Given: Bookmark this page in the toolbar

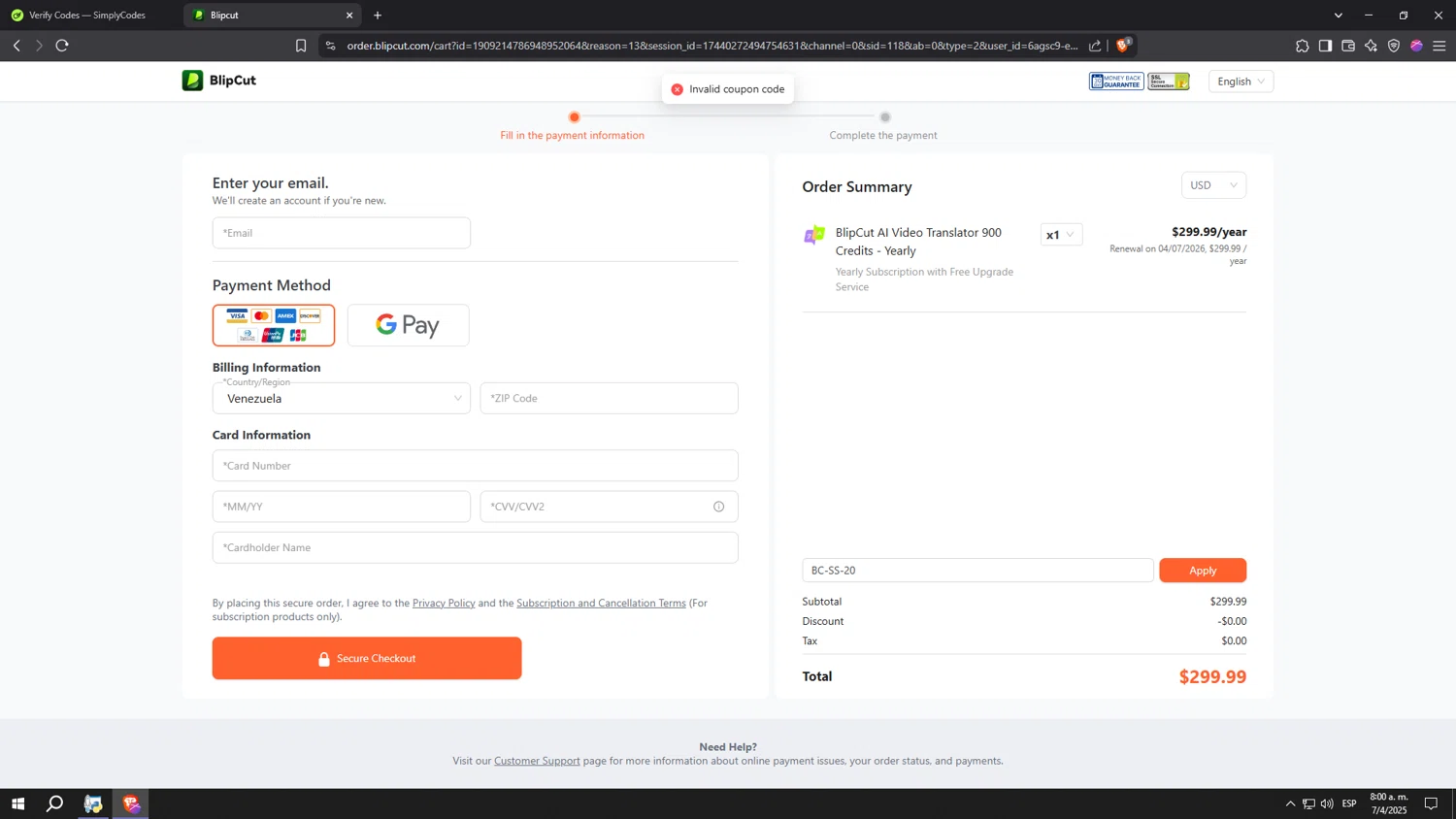Looking at the screenshot, I should (301, 46).
